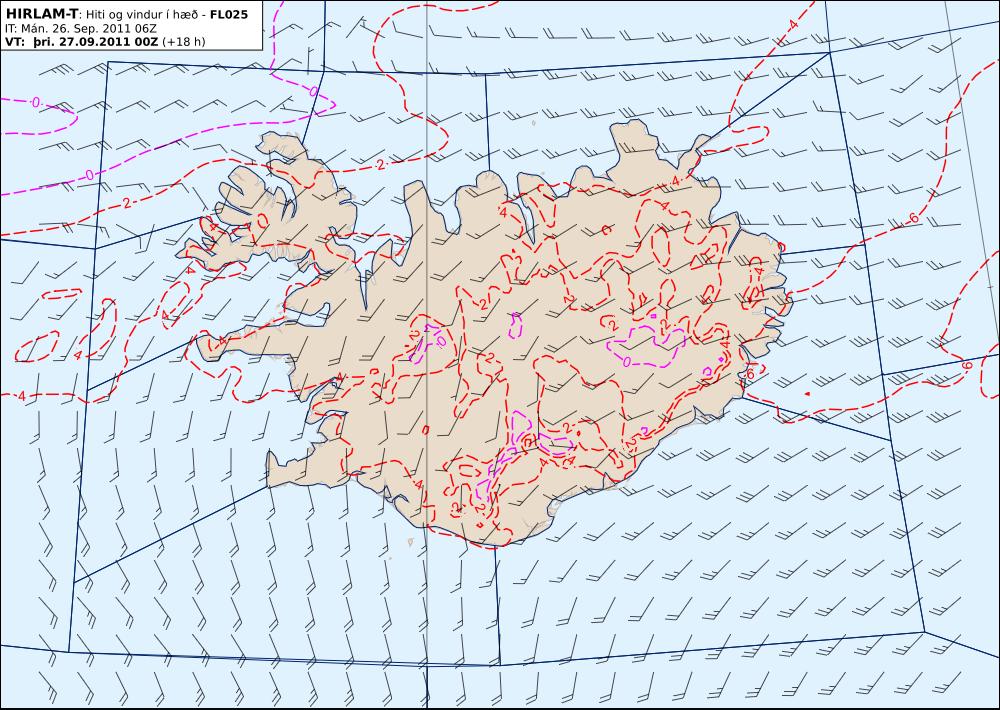Select the 'IT: Mán. 26. Sep. 2011 06Z' line
Image resolution: width=1000 pixels, height=710 pixels.
tap(81, 29)
